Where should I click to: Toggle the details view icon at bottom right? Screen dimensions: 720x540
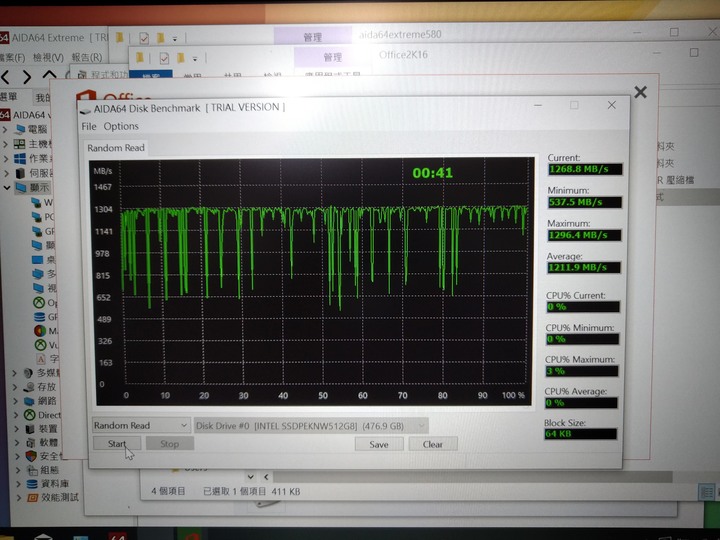tap(706, 493)
